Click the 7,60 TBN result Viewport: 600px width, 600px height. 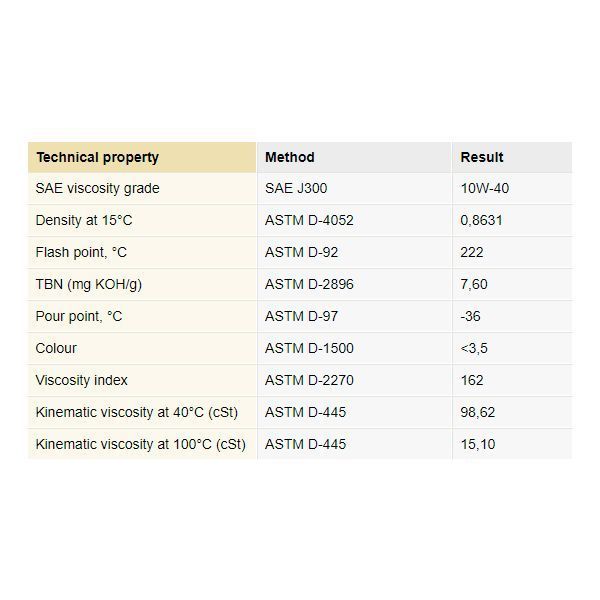[x=474, y=284]
